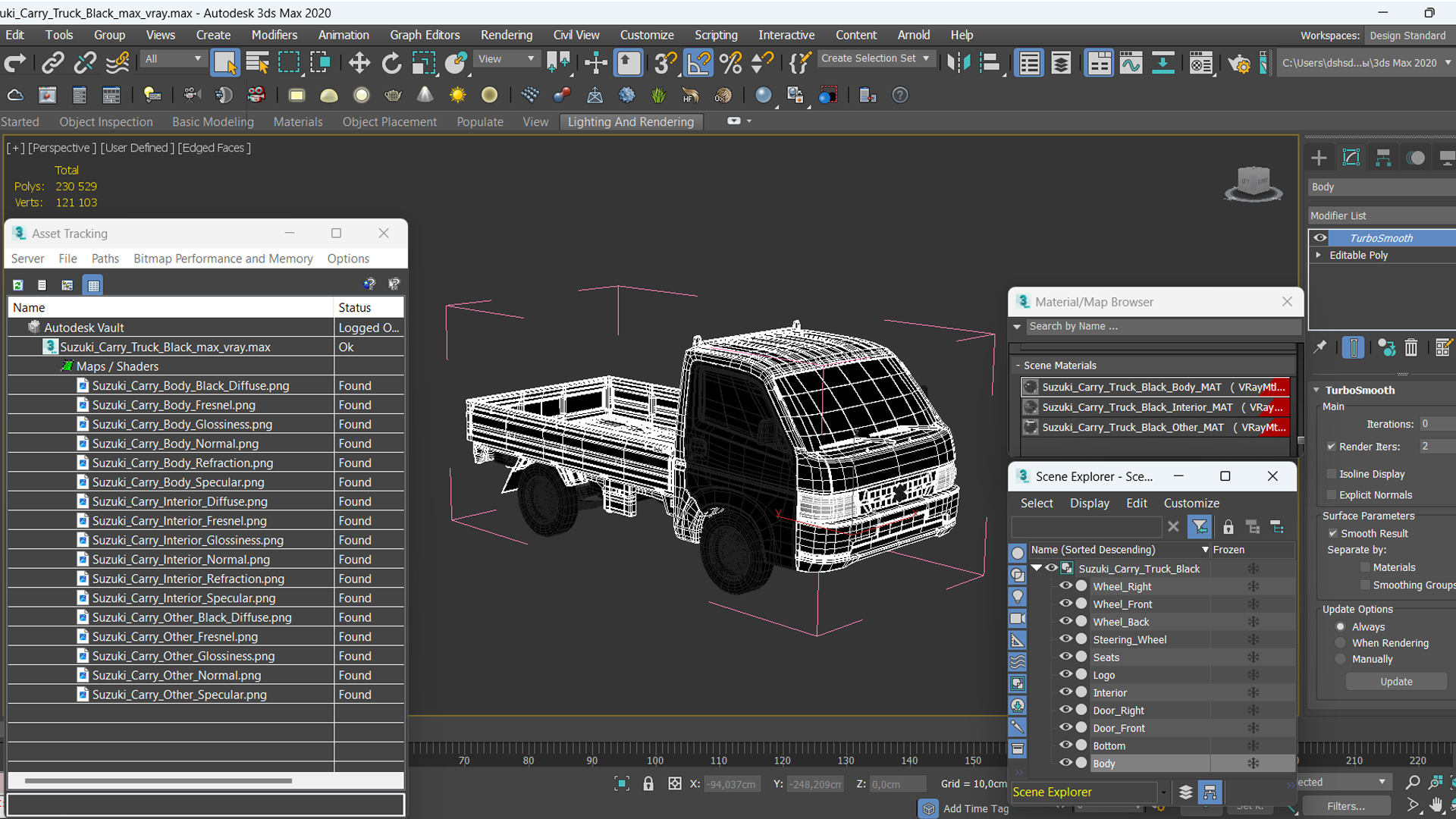Open the Rendering menu
This screenshot has width=1456, height=819.
click(506, 35)
